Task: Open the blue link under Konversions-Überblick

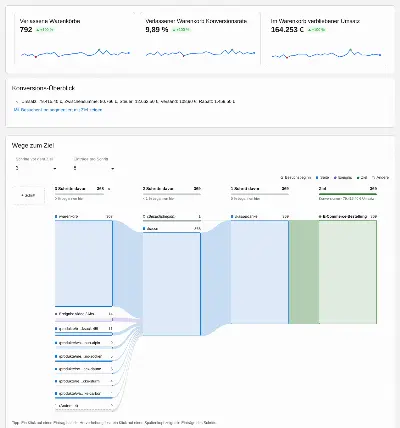Action: coord(58,110)
